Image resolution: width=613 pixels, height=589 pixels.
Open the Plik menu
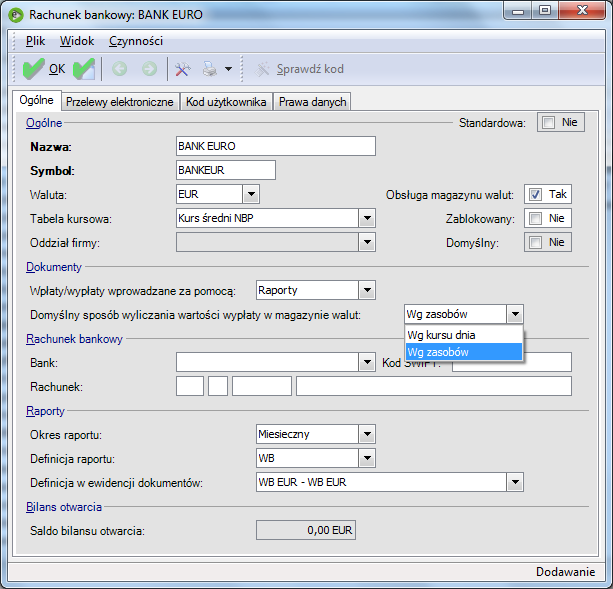(x=36, y=41)
